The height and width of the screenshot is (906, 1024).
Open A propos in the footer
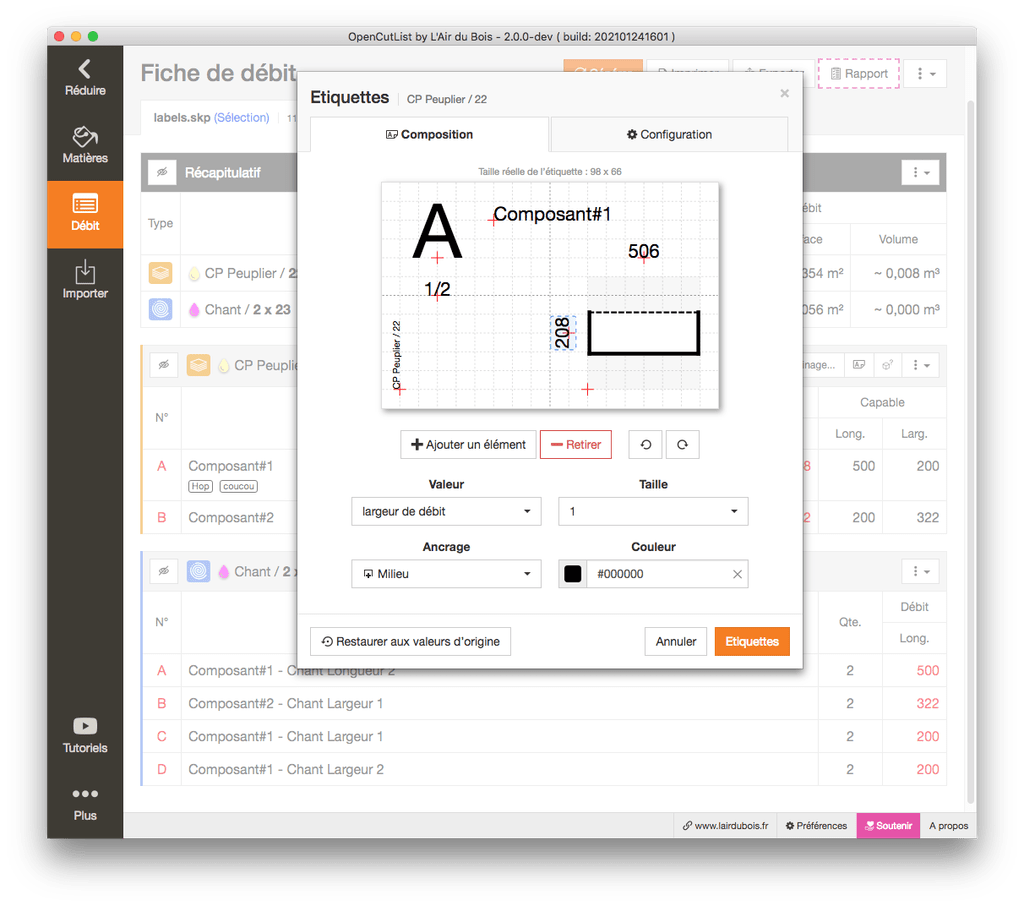tap(948, 826)
